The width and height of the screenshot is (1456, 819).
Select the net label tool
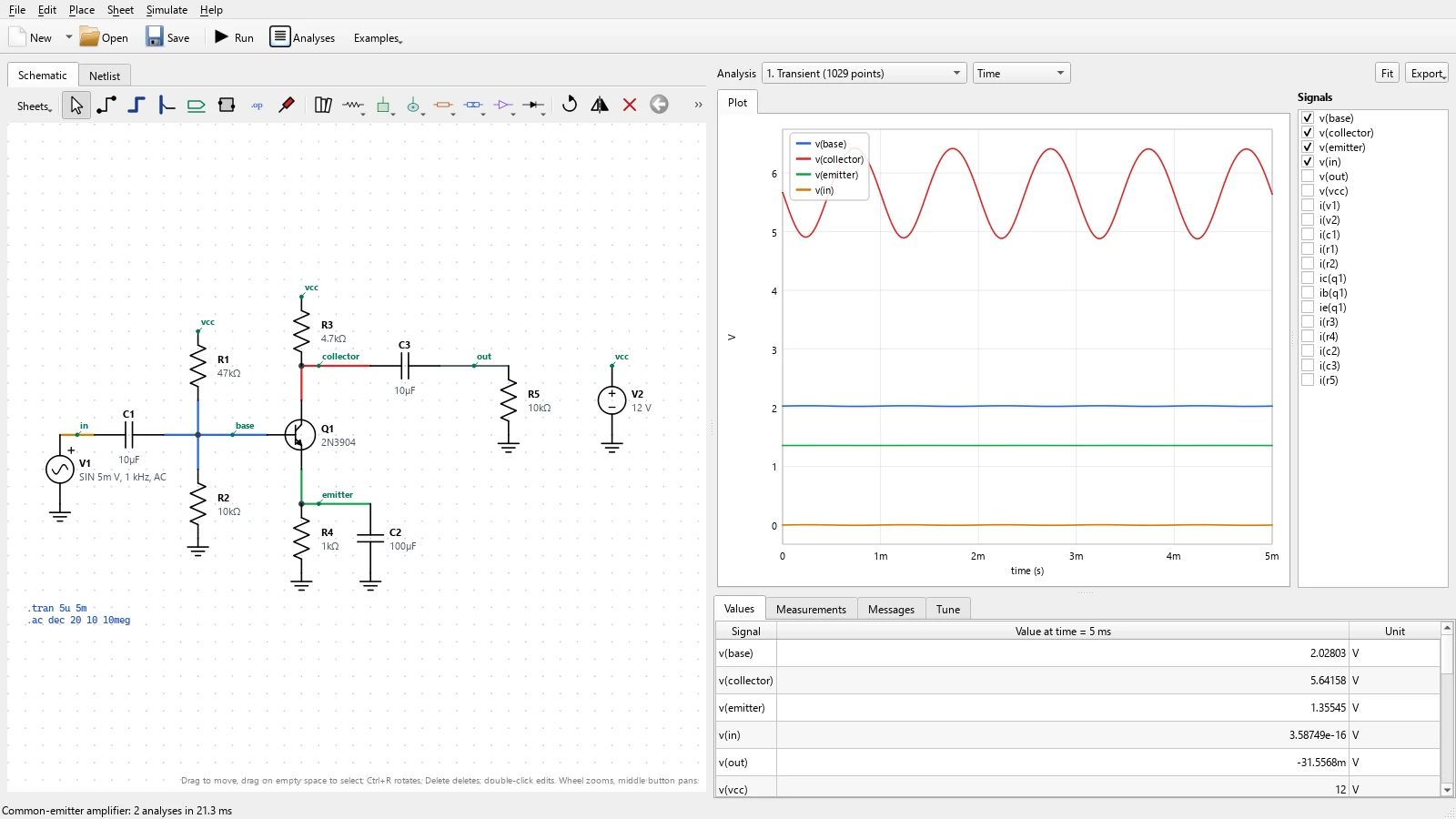click(x=197, y=106)
